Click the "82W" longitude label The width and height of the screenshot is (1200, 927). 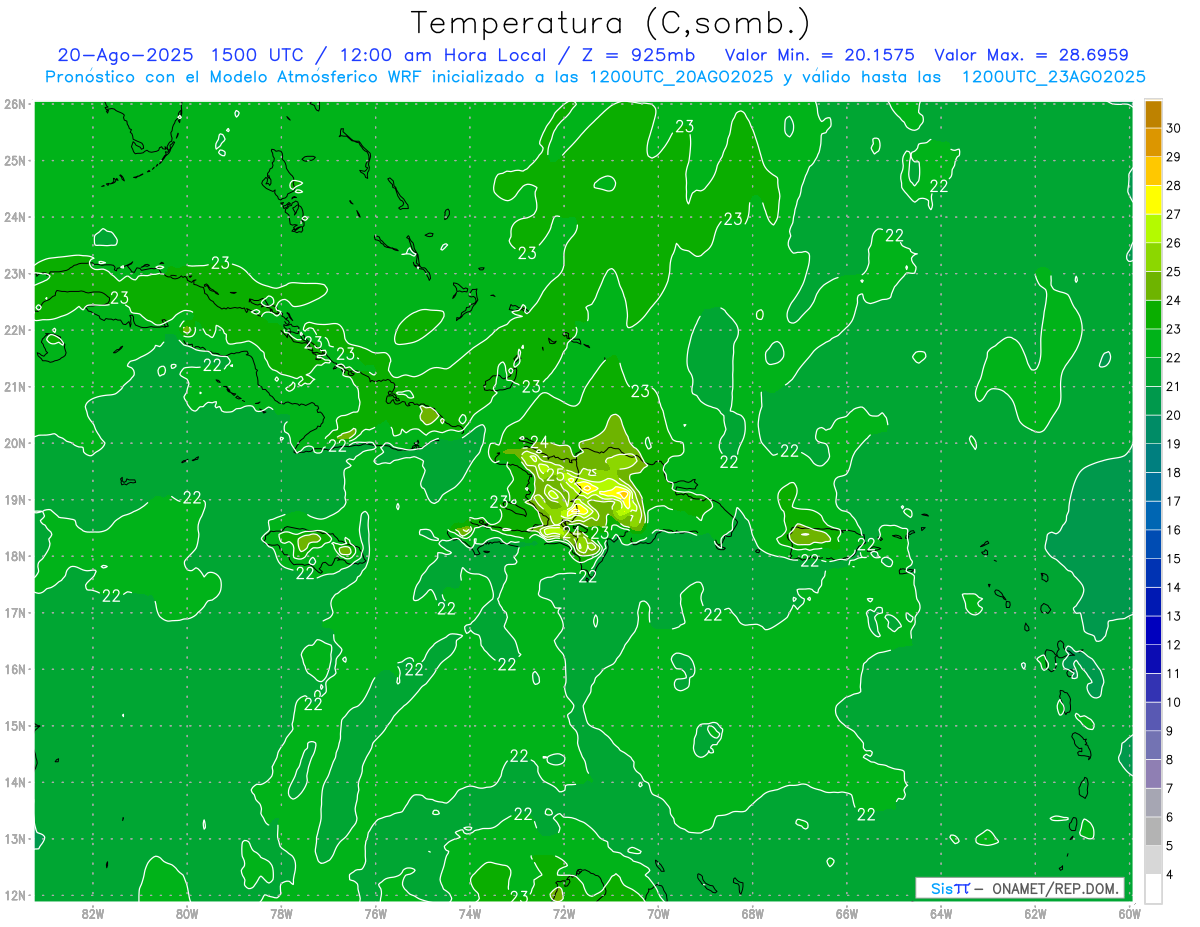pos(93,913)
